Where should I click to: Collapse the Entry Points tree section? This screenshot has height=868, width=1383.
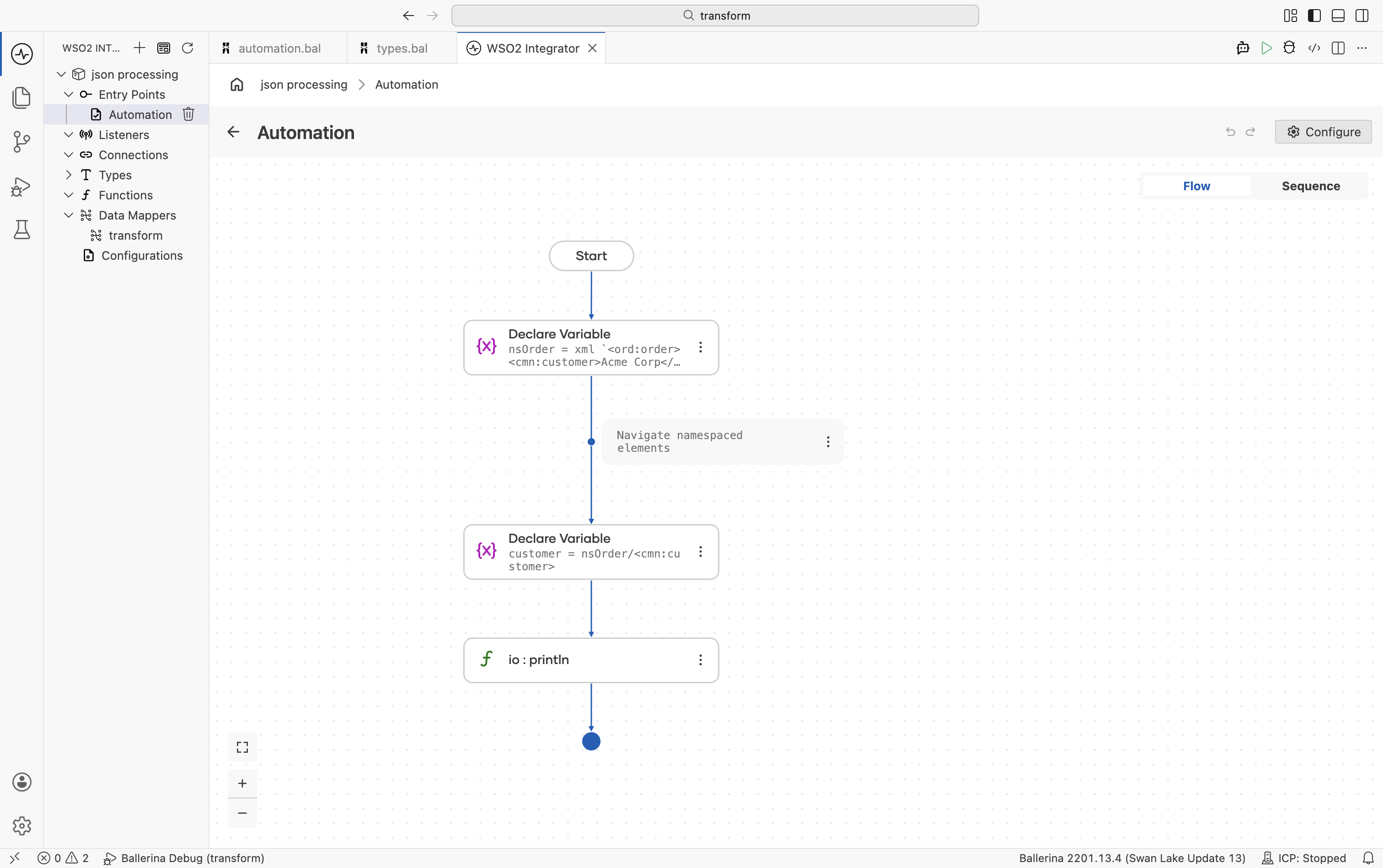[69, 94]
